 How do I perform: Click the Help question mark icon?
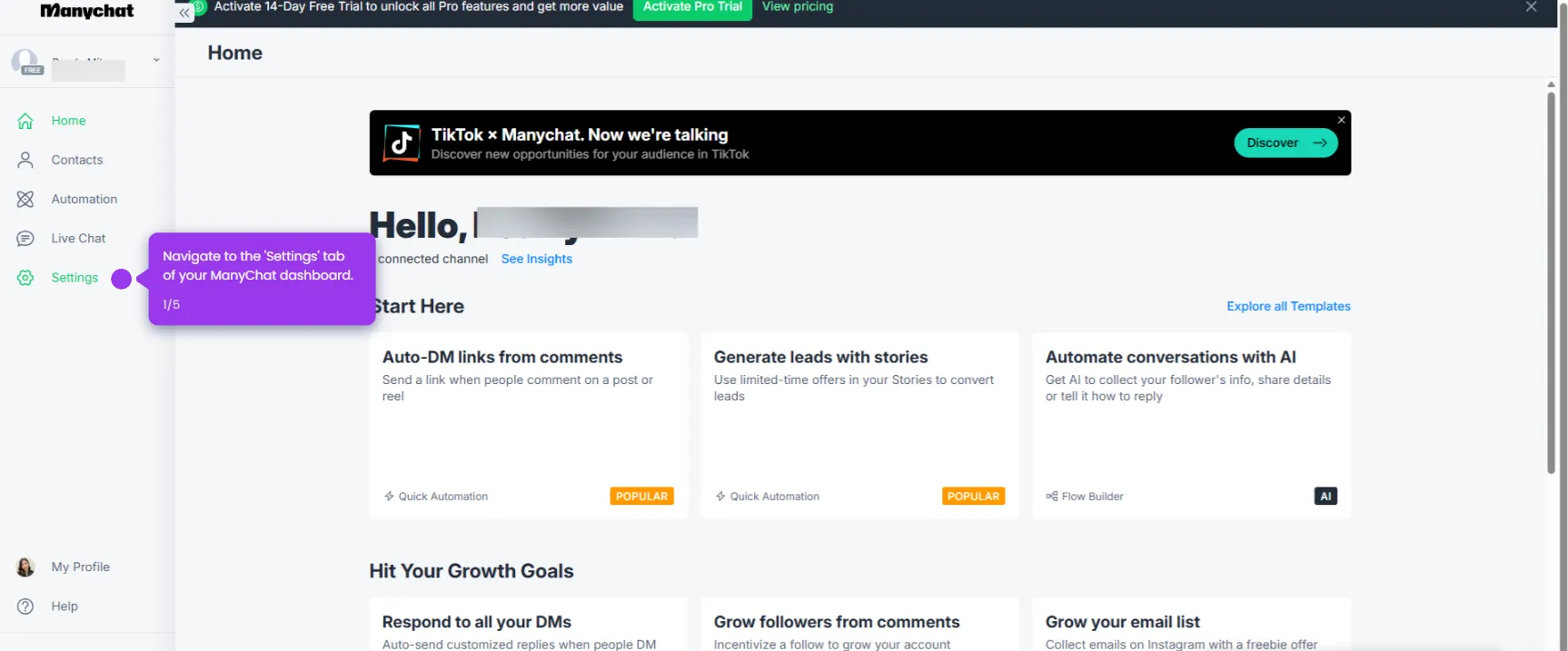[x=25, y=607]
